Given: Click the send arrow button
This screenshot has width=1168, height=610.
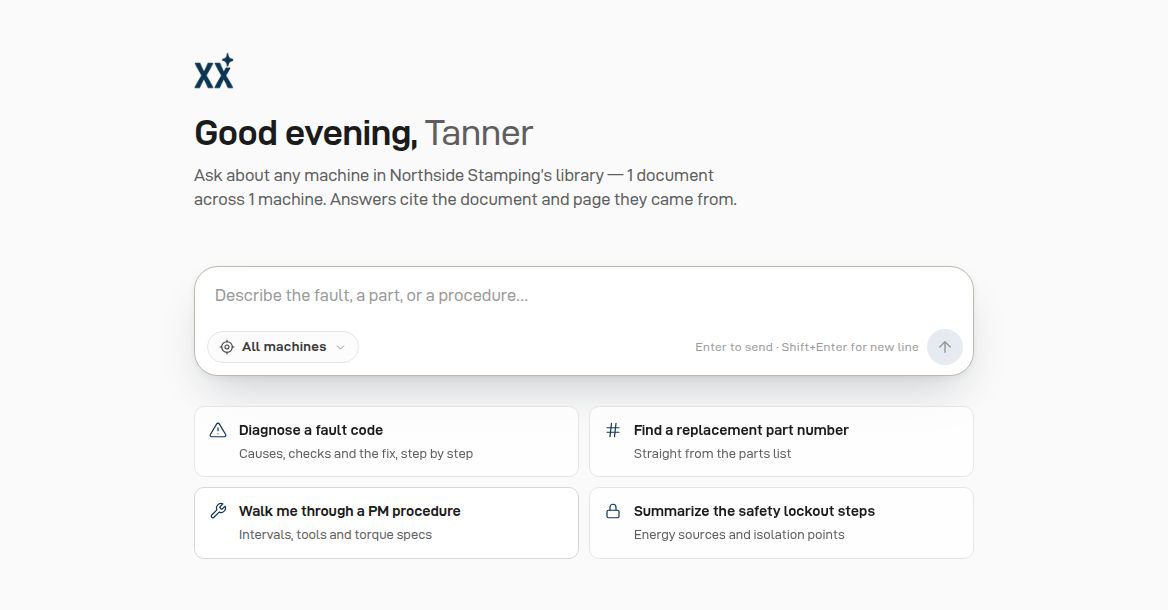Looking at the screenshot, I should pos(945,347).
